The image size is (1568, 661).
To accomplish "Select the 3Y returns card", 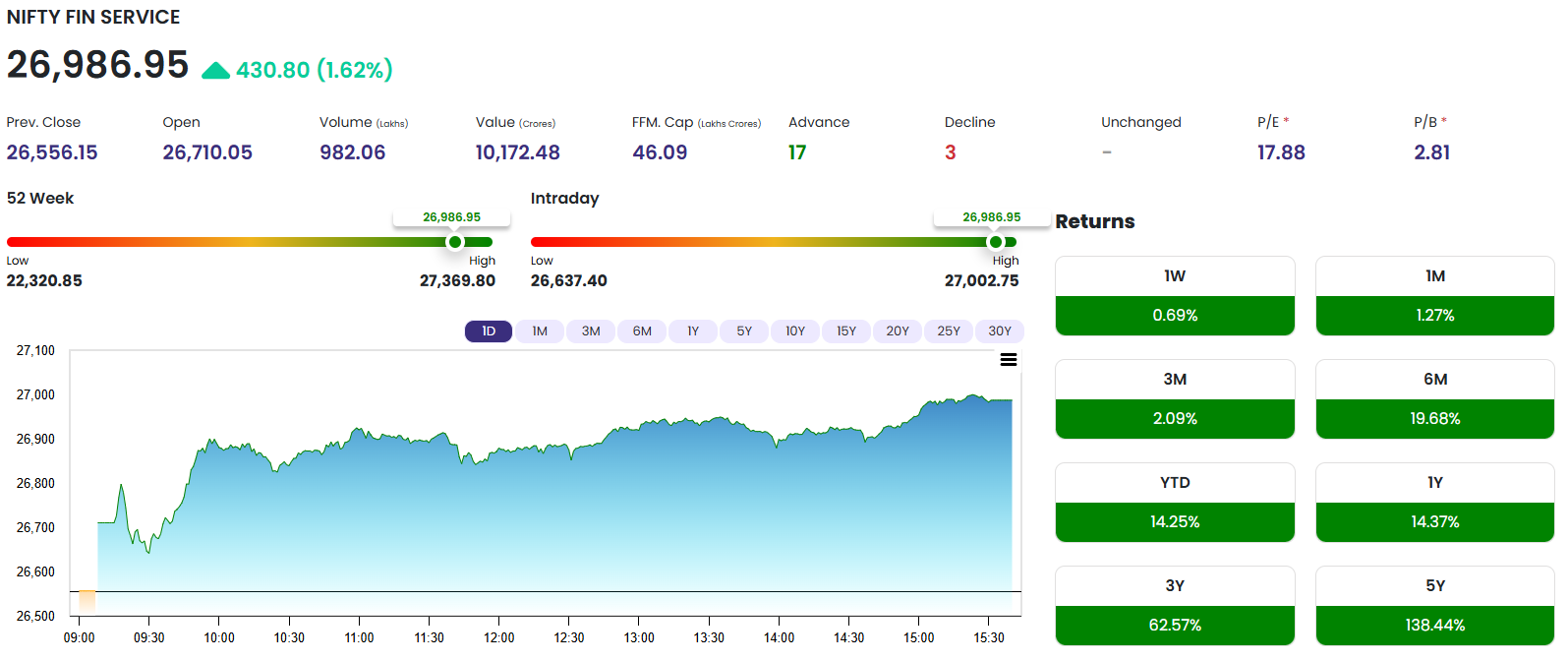I will (1175, 606).
